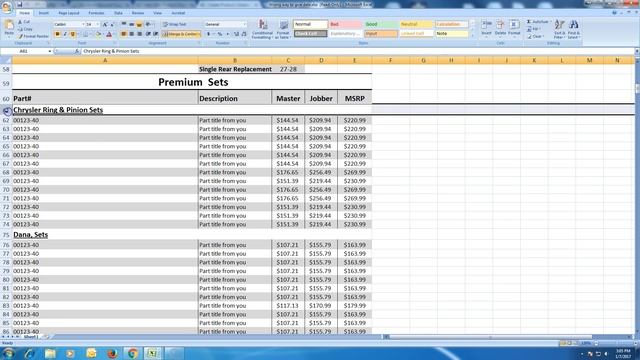The width and height of the screenshot is (640, 360).
Task: Toggle Bottom Align for cell
Action: [x=139, y=24]
